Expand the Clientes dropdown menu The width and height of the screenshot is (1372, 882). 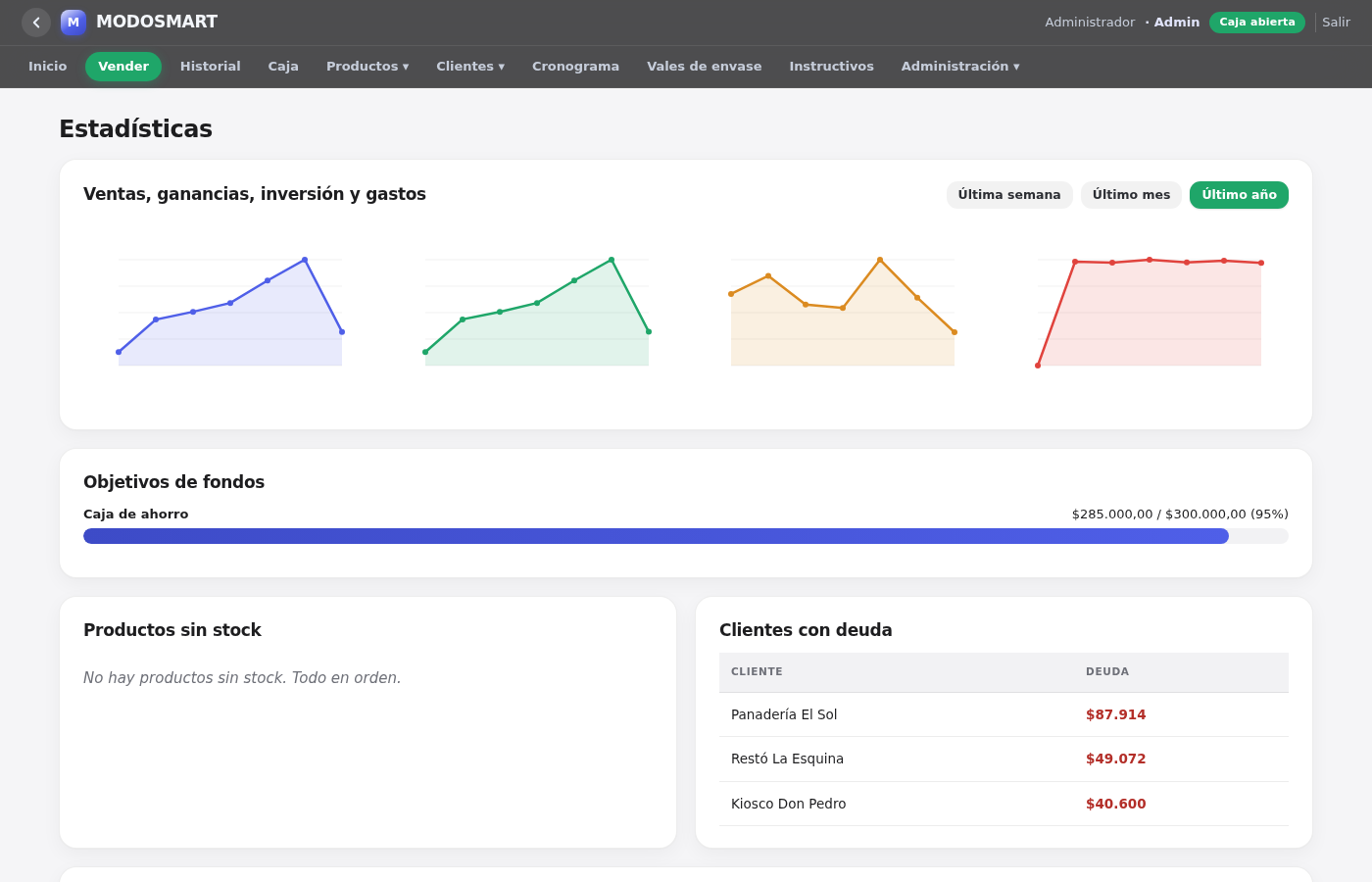(x=470, y=67)
